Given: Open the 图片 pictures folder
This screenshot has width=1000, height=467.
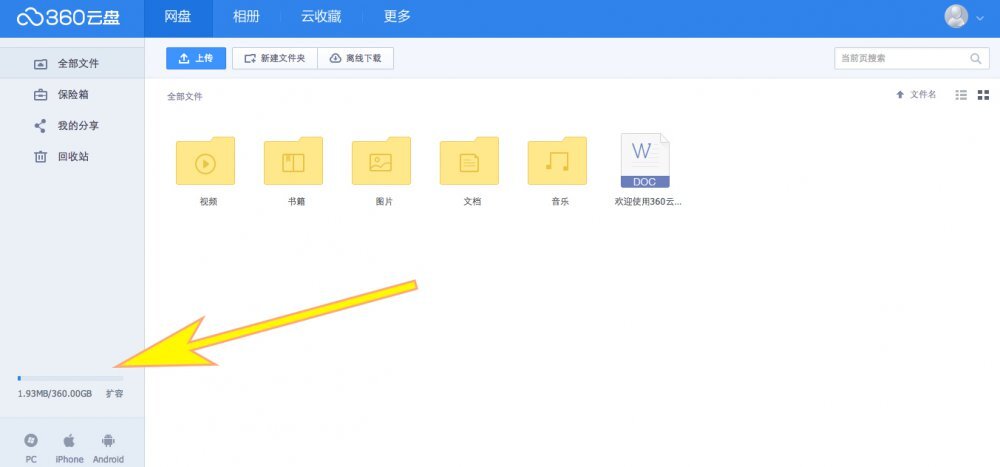Looking at the screenshot, I should click(x=381, y=162).
